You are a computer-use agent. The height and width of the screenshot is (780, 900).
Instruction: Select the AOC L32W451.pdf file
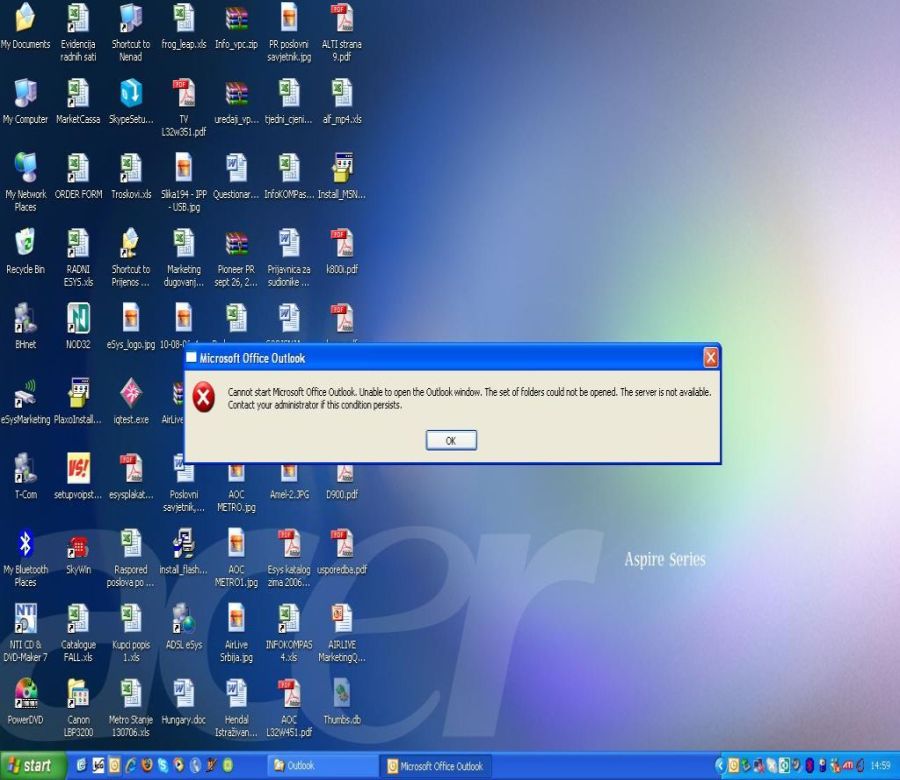[x=289, y=708]
